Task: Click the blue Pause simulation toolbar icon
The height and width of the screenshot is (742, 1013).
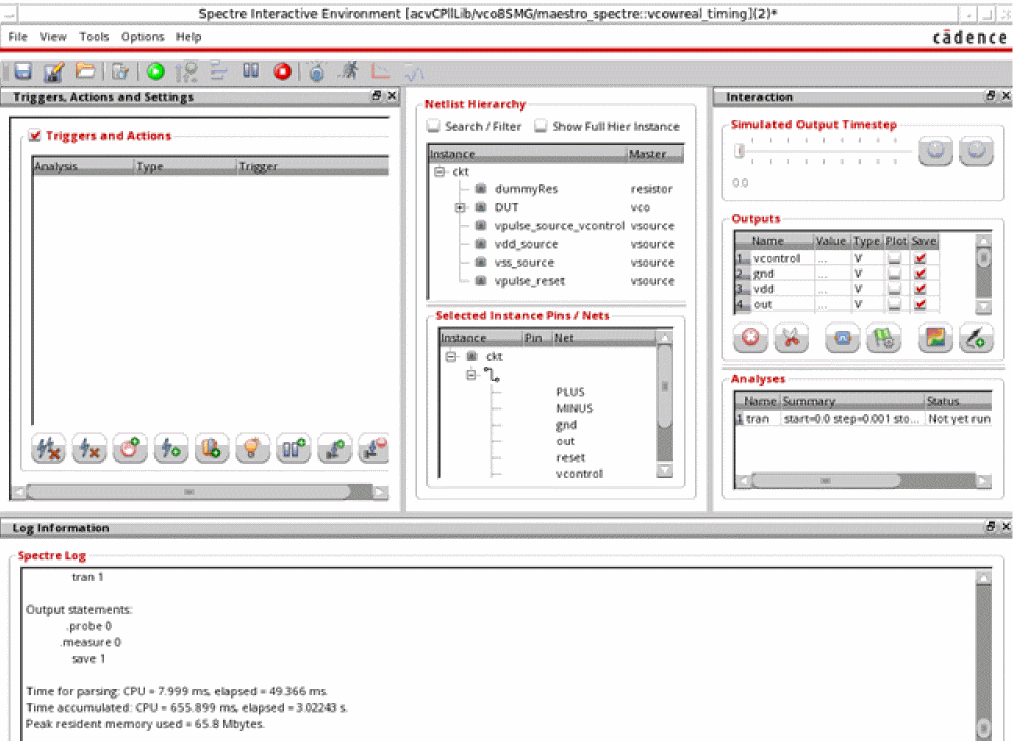Action: [x=251, y=70]
